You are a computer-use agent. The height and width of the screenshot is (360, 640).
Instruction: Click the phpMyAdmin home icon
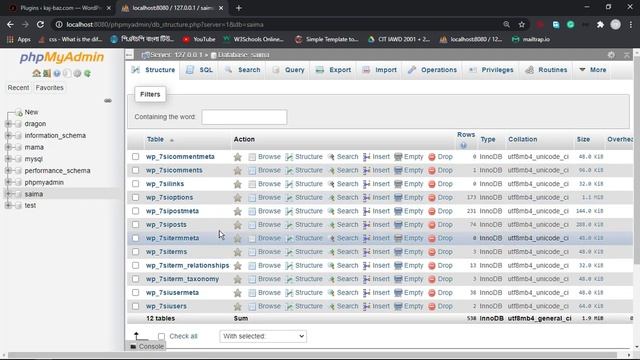click(x=36, y=73)
